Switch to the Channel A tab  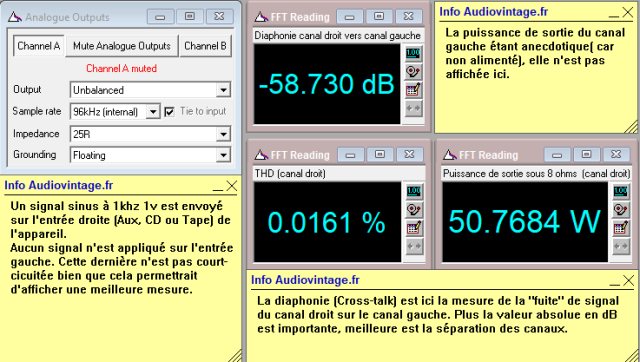(x=38, y=46)
